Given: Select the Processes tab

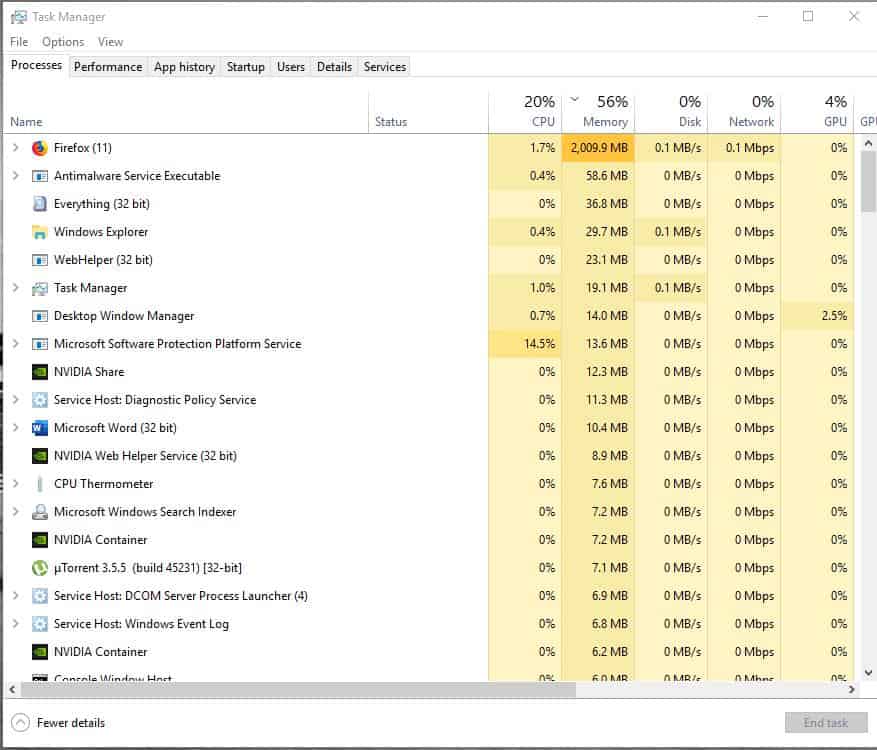Looking at the screenshot, I should [x=36, y=65].
